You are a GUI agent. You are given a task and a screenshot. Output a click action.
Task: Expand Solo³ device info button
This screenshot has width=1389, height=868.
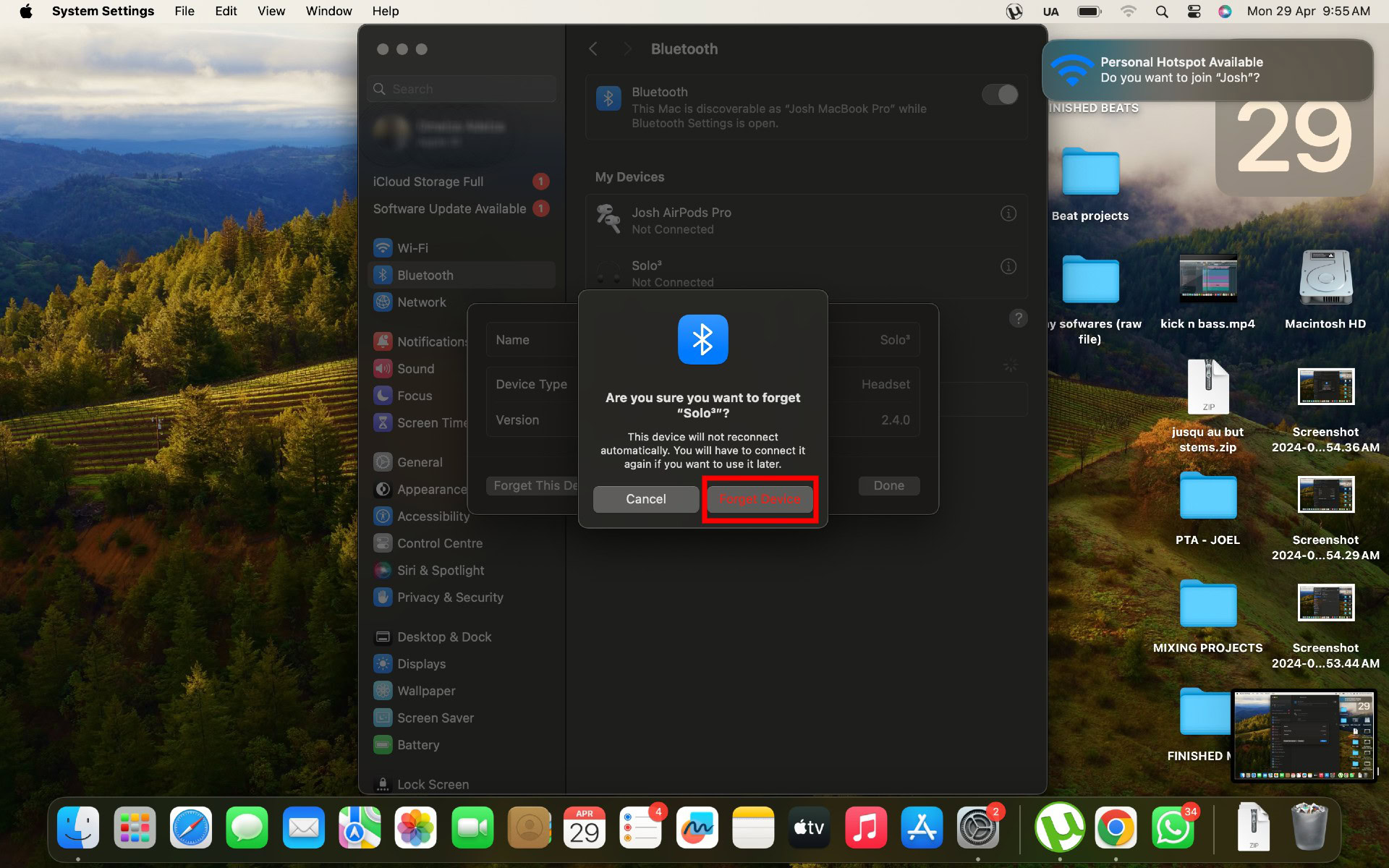click(x=1008, y=266)
